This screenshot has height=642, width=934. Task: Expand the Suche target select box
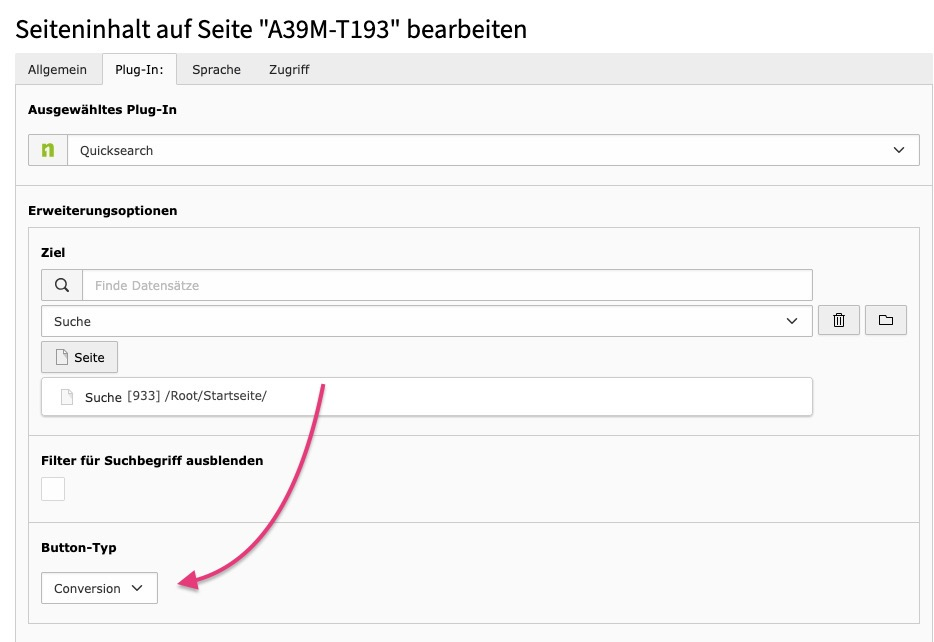(x=426, y=321)
